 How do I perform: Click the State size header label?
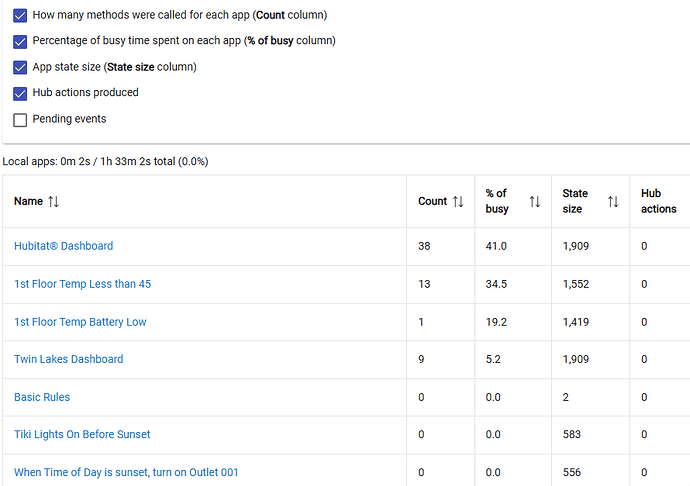575,201
